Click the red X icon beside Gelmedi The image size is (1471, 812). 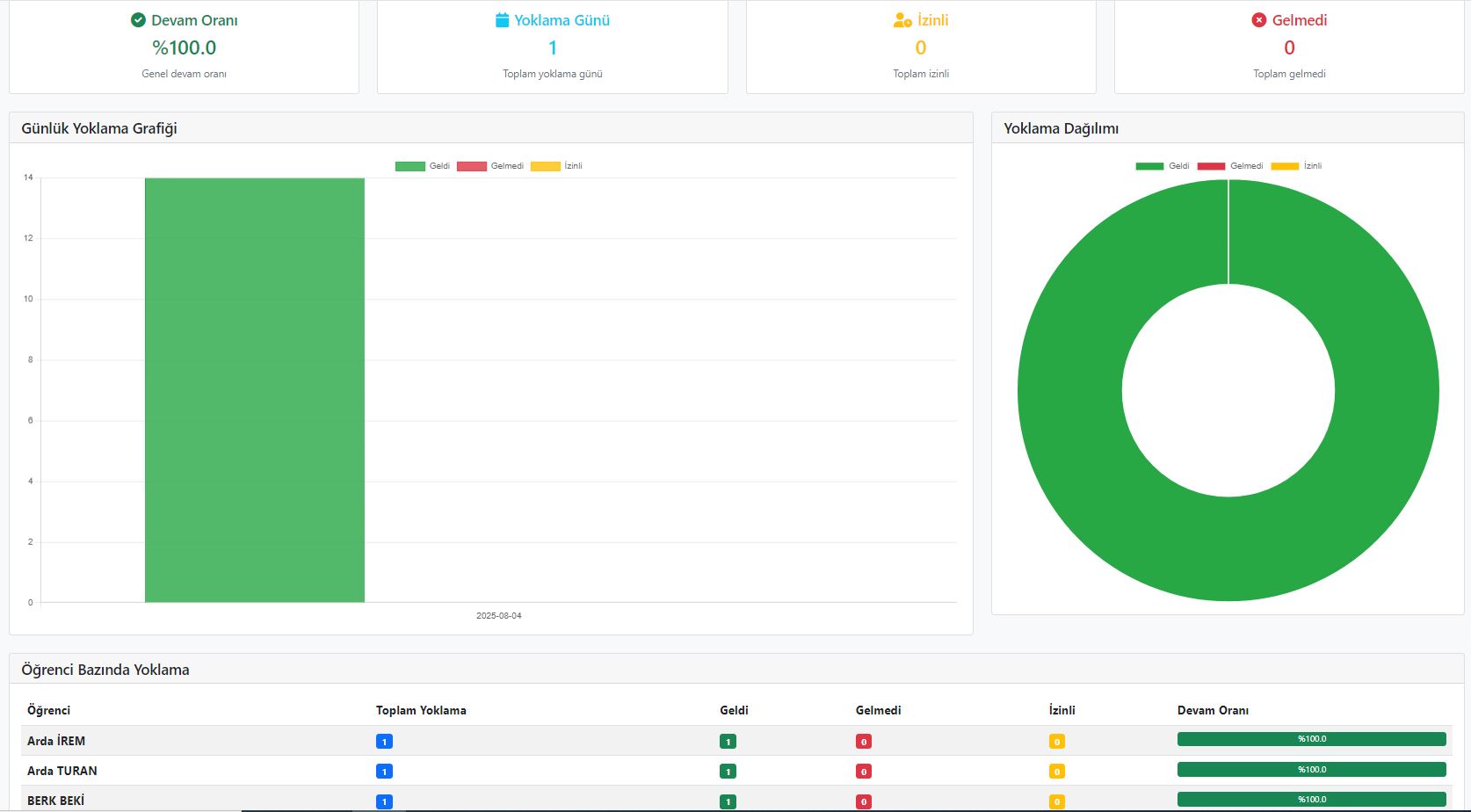pyautogui.click(x=1259, y=20)
